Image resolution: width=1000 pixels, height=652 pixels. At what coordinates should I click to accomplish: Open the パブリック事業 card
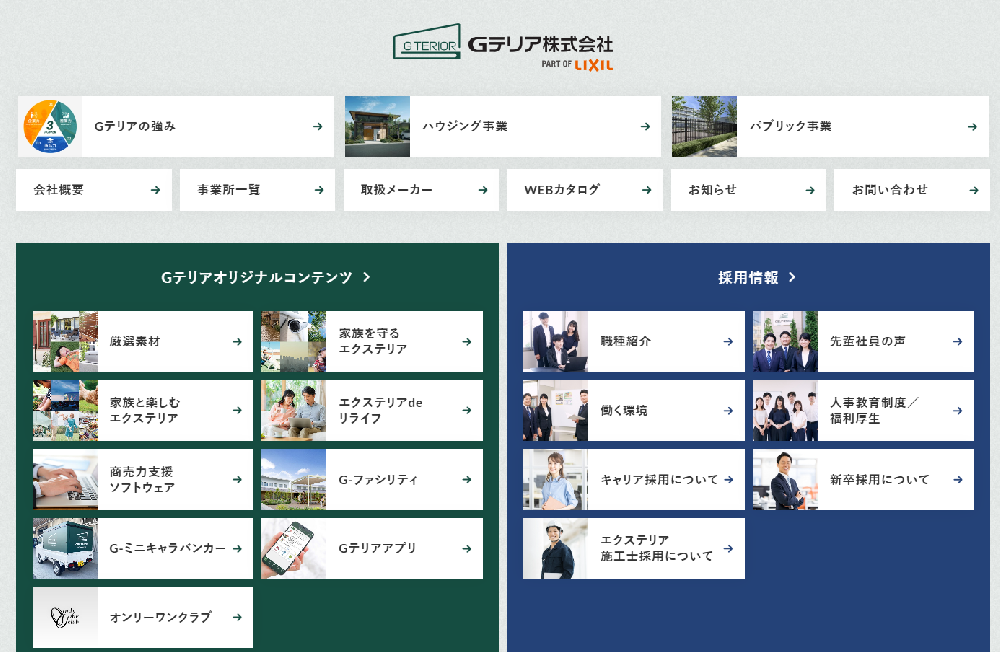(x=830, y=126)
